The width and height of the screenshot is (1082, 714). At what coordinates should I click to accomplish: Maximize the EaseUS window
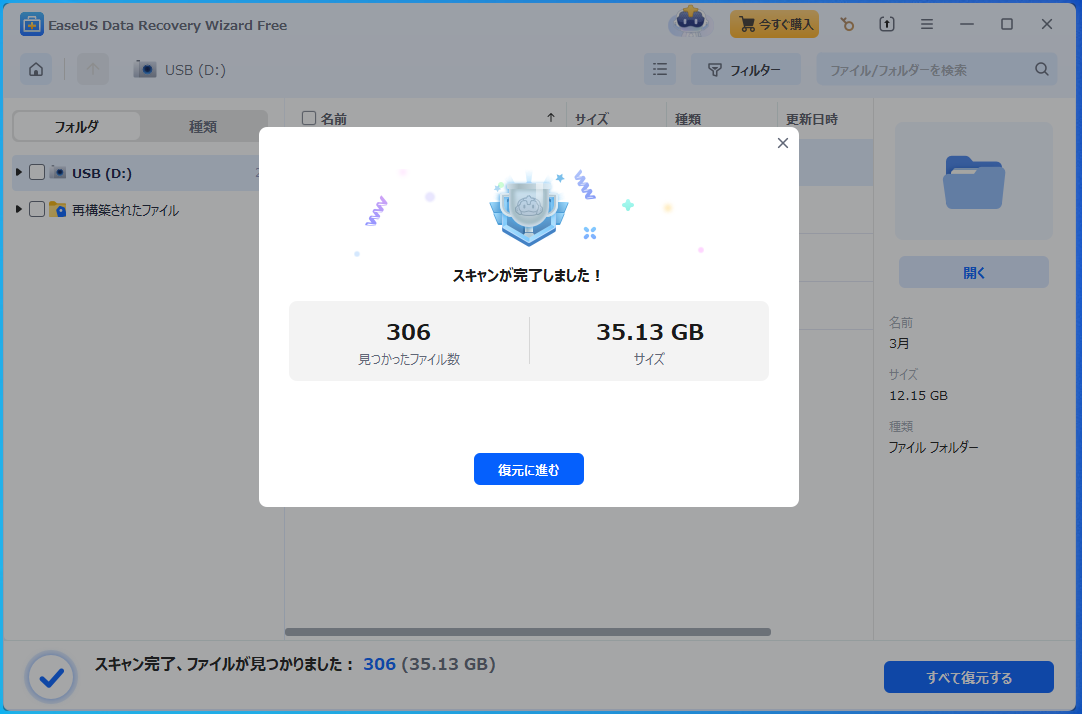(x=1007, y=24)
